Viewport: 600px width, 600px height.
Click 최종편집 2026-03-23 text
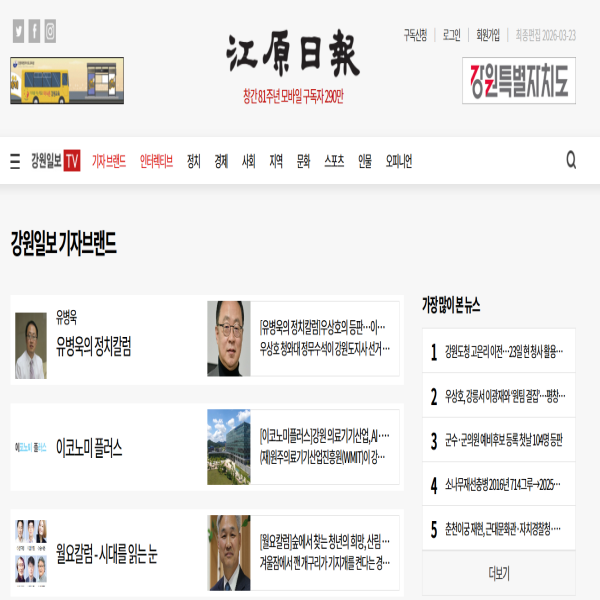[546, 35]
